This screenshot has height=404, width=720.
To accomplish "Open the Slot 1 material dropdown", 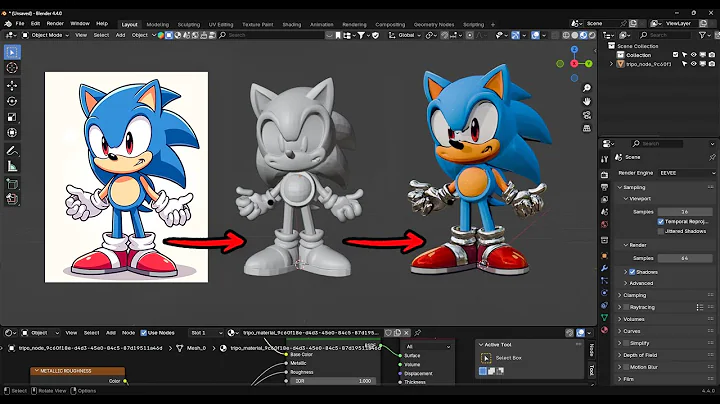I will pyautogui.click(x=206, y=333).
